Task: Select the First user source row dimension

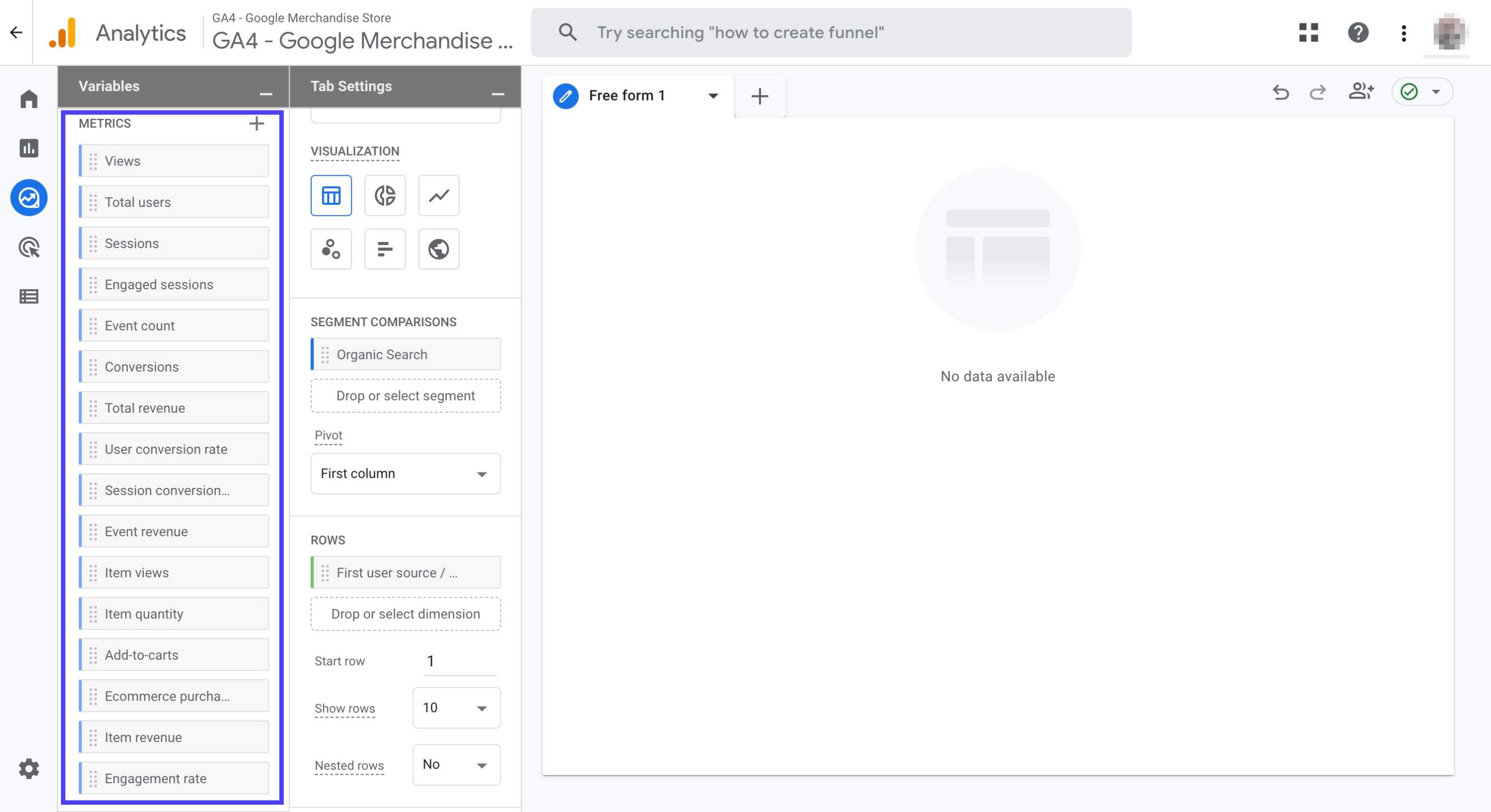Action: (x=405, y=573)
